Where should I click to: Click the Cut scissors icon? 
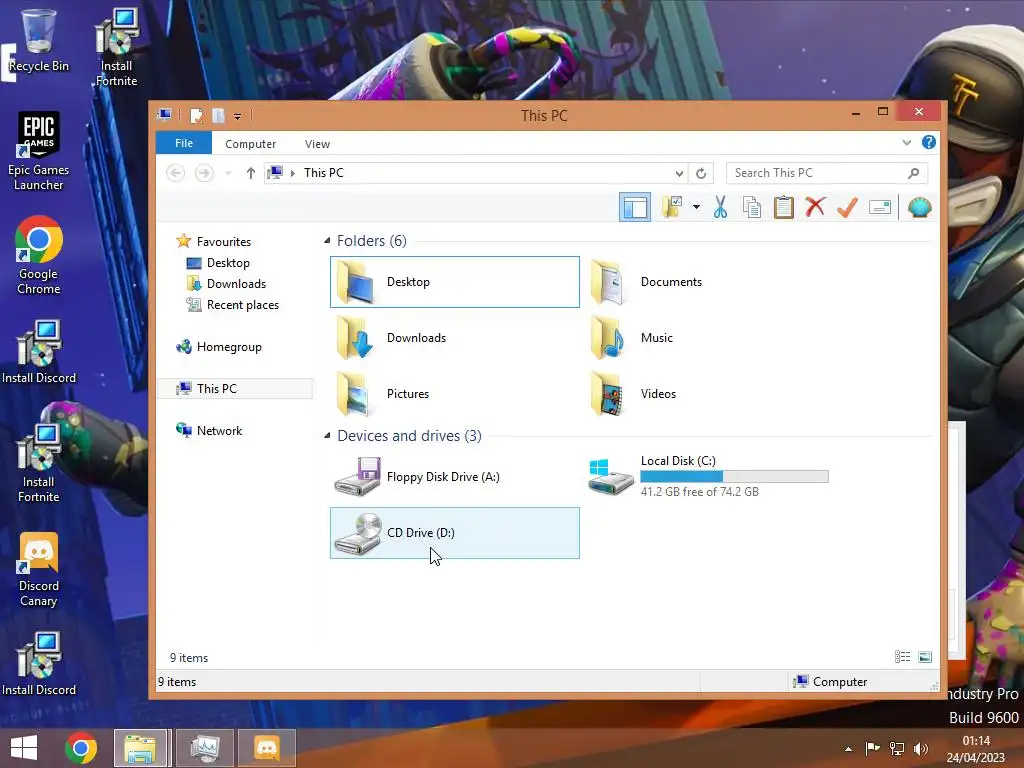click(x=720, y=208)
